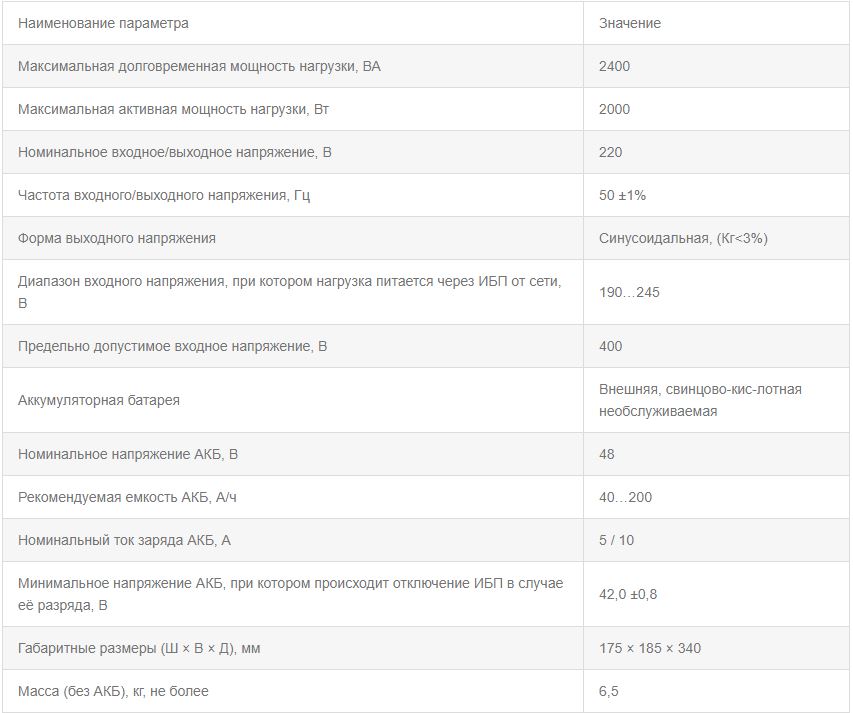Click the 6,5 mass value cell

[609, 691]
